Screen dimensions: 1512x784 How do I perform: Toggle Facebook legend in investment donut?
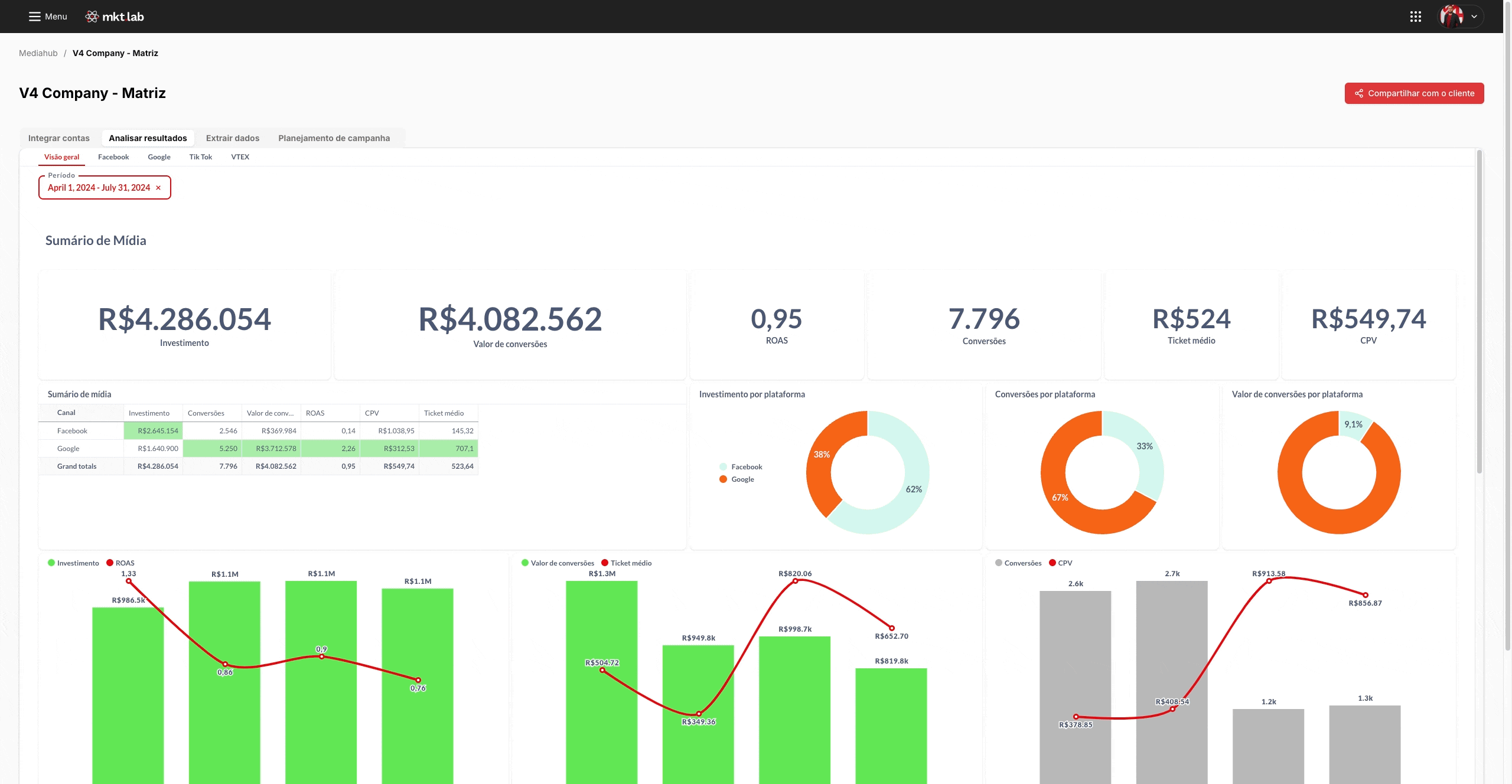(741, 466)
